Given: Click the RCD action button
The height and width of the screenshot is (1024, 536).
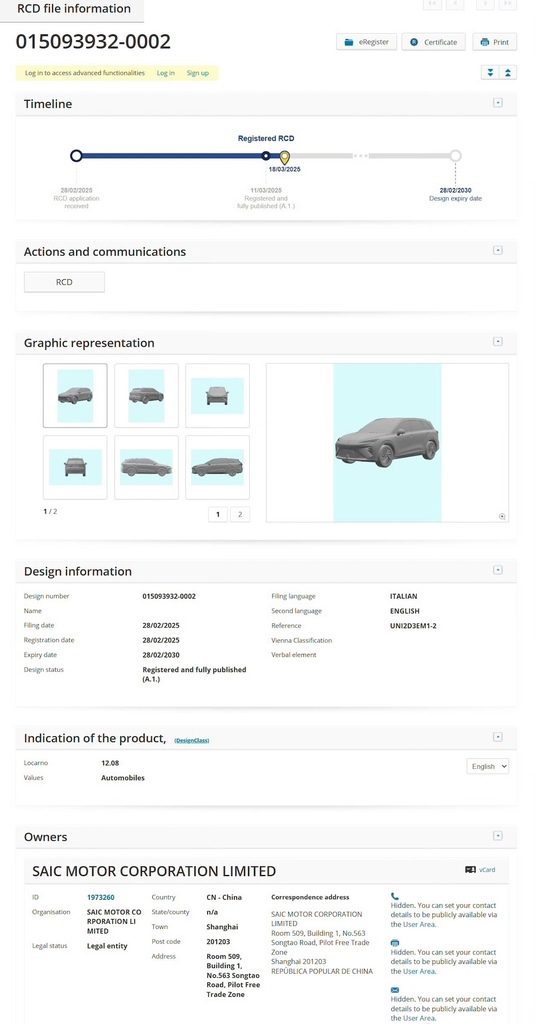Looking at the screenshot, I should pyautogui.click(x=64, y=282).
